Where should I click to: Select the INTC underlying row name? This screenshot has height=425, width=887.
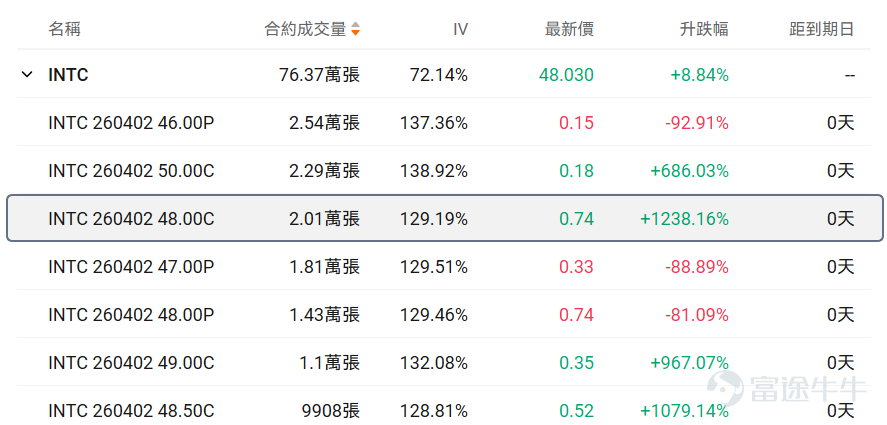tap(68, 75)
